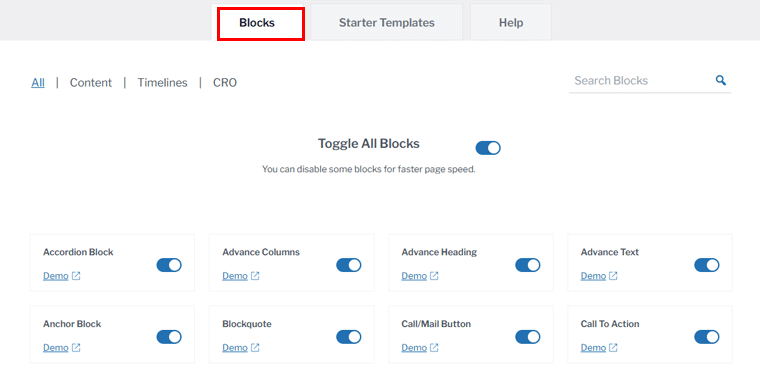
Task: Click the search magnifier icon
Action: (x=721, y=80)
